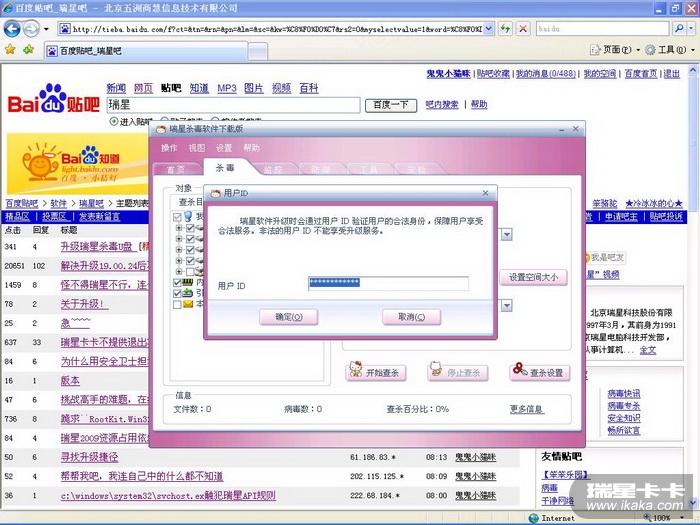
Task: Click the memory chip icon in scan tree
Action: [x=188, y=282]
